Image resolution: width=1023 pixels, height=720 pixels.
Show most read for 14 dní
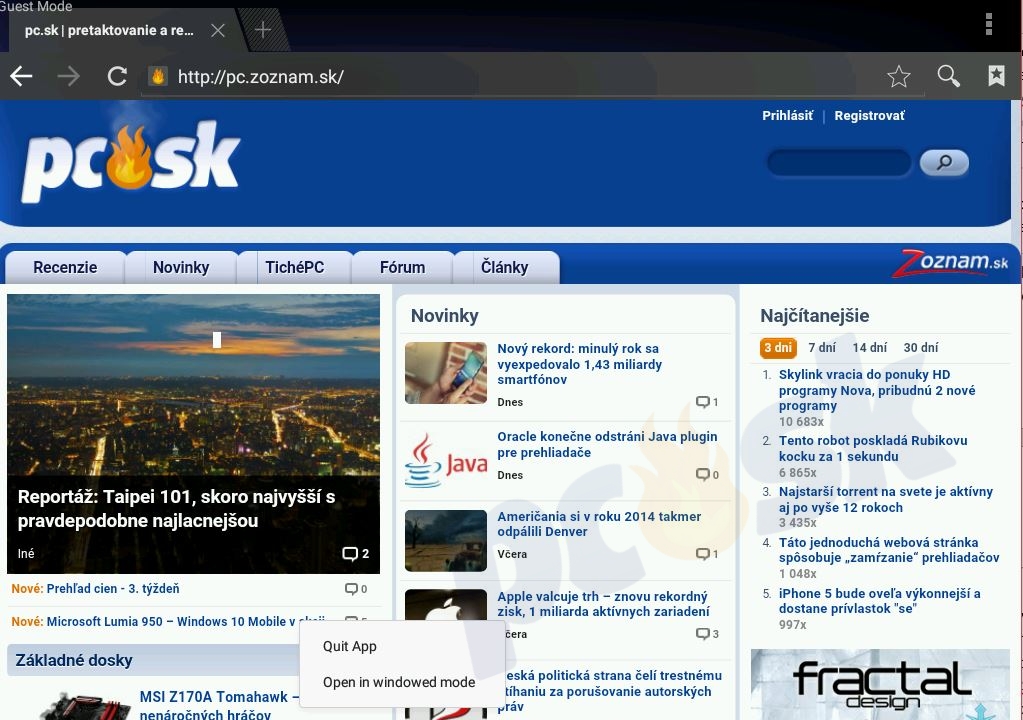point(870,348)
